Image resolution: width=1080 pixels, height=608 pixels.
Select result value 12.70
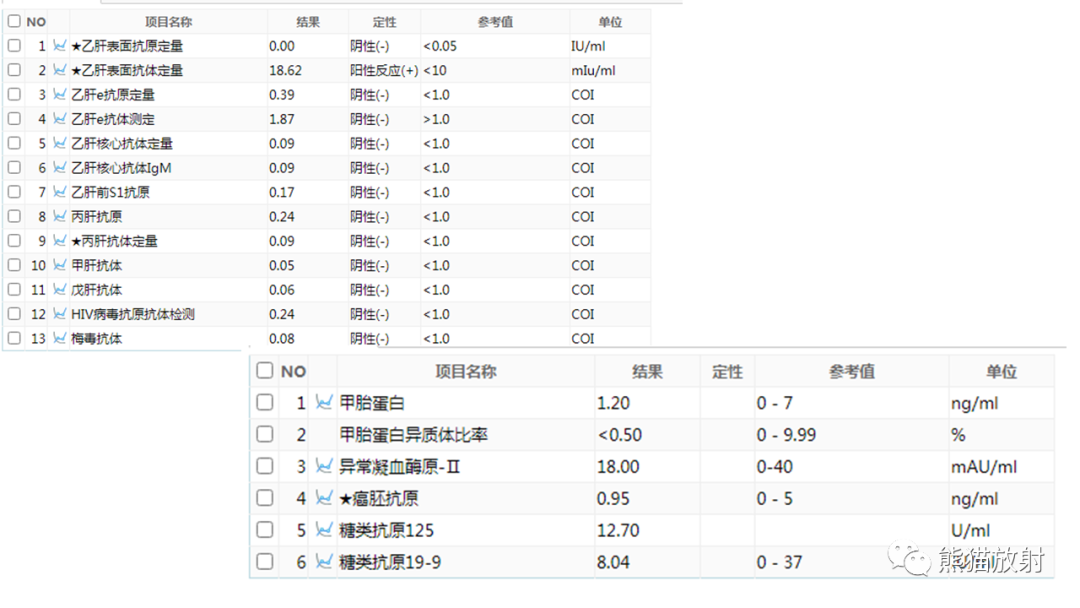point(618,530)
